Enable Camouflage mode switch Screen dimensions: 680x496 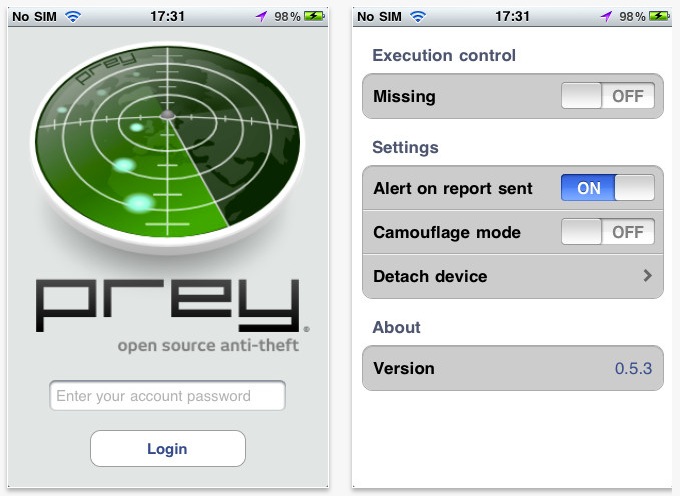point(608,232)
